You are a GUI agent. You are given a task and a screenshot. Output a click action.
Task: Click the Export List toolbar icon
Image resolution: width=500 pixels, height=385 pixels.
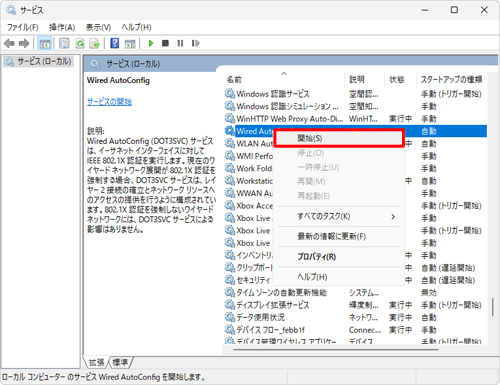coord(95,43)
